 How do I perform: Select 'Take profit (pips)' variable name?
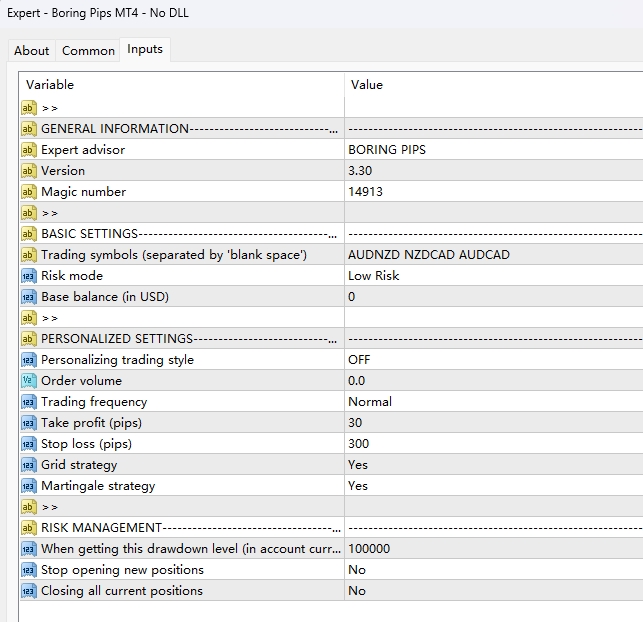91,423
